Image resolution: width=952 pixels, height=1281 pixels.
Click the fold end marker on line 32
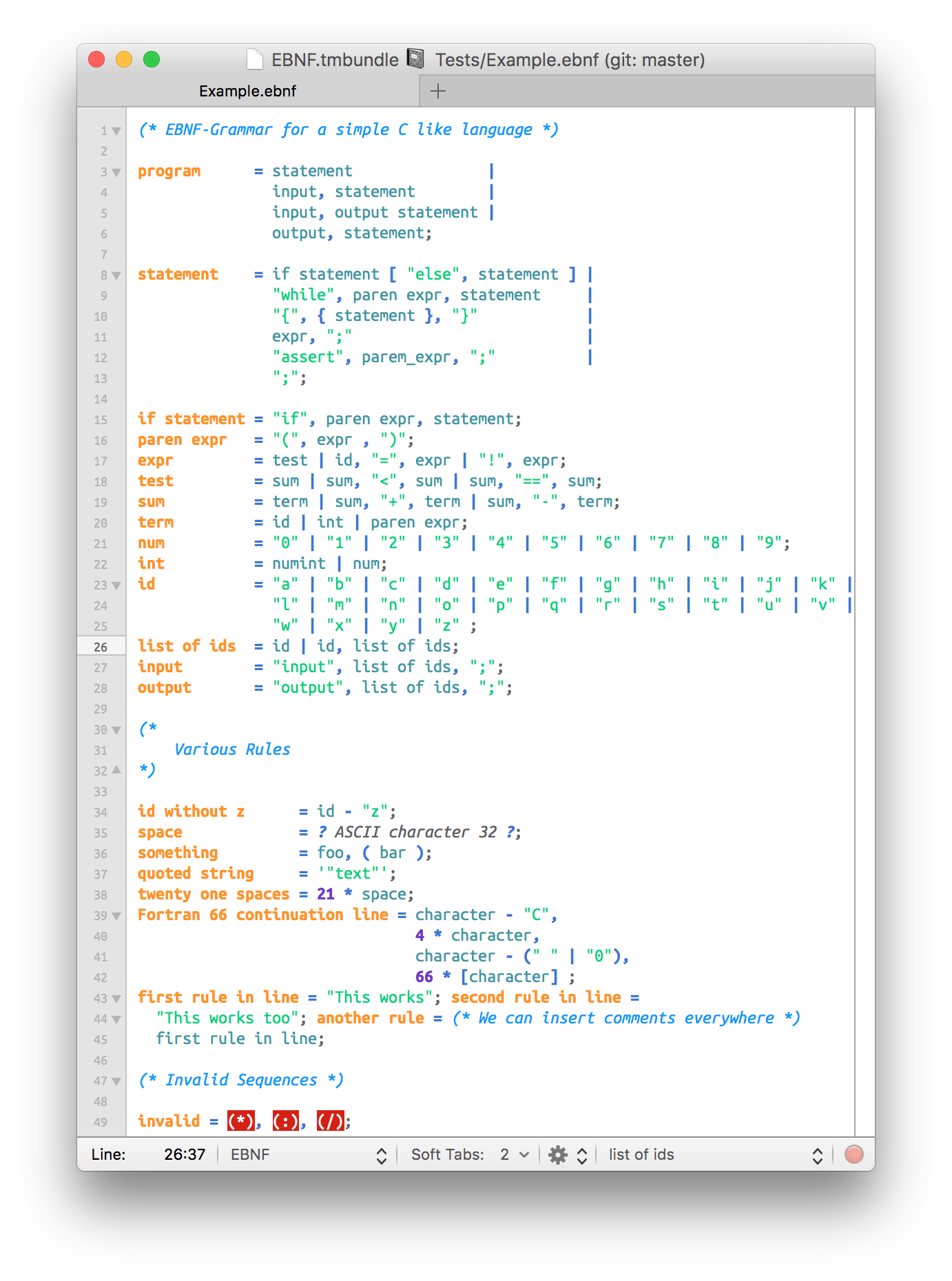[116, 770]
